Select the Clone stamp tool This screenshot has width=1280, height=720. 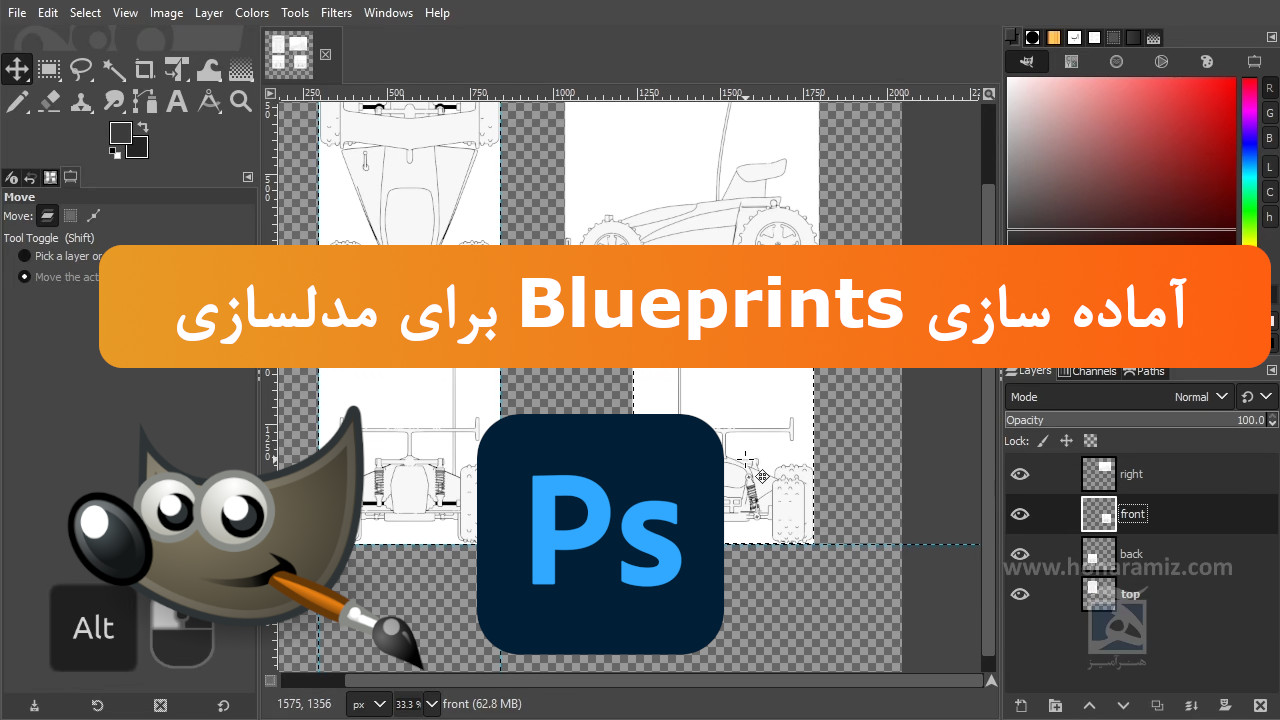pos(81,101)
